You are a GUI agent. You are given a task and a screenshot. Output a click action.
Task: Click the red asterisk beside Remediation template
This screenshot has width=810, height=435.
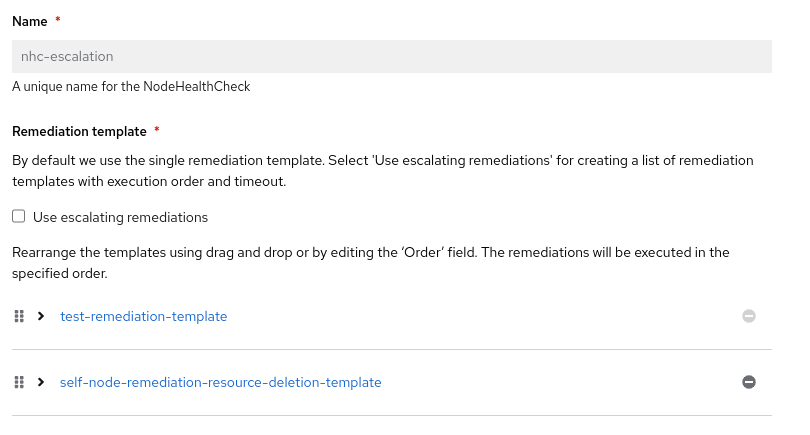tap(157, 131)
